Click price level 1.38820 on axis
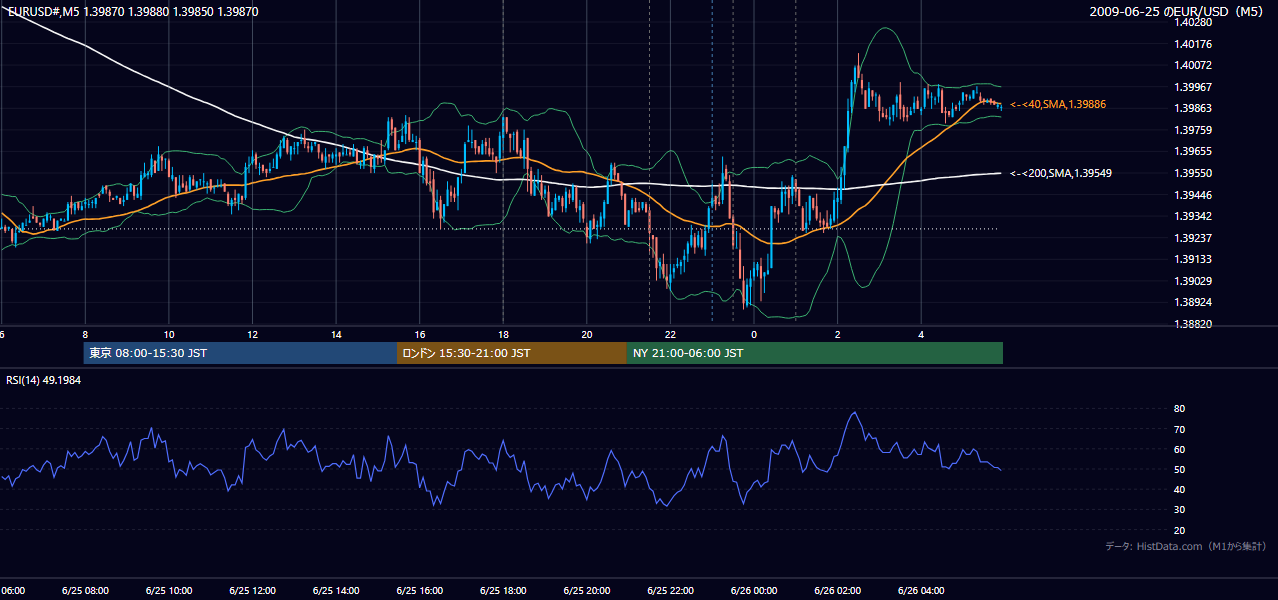 click(1192, 324)
